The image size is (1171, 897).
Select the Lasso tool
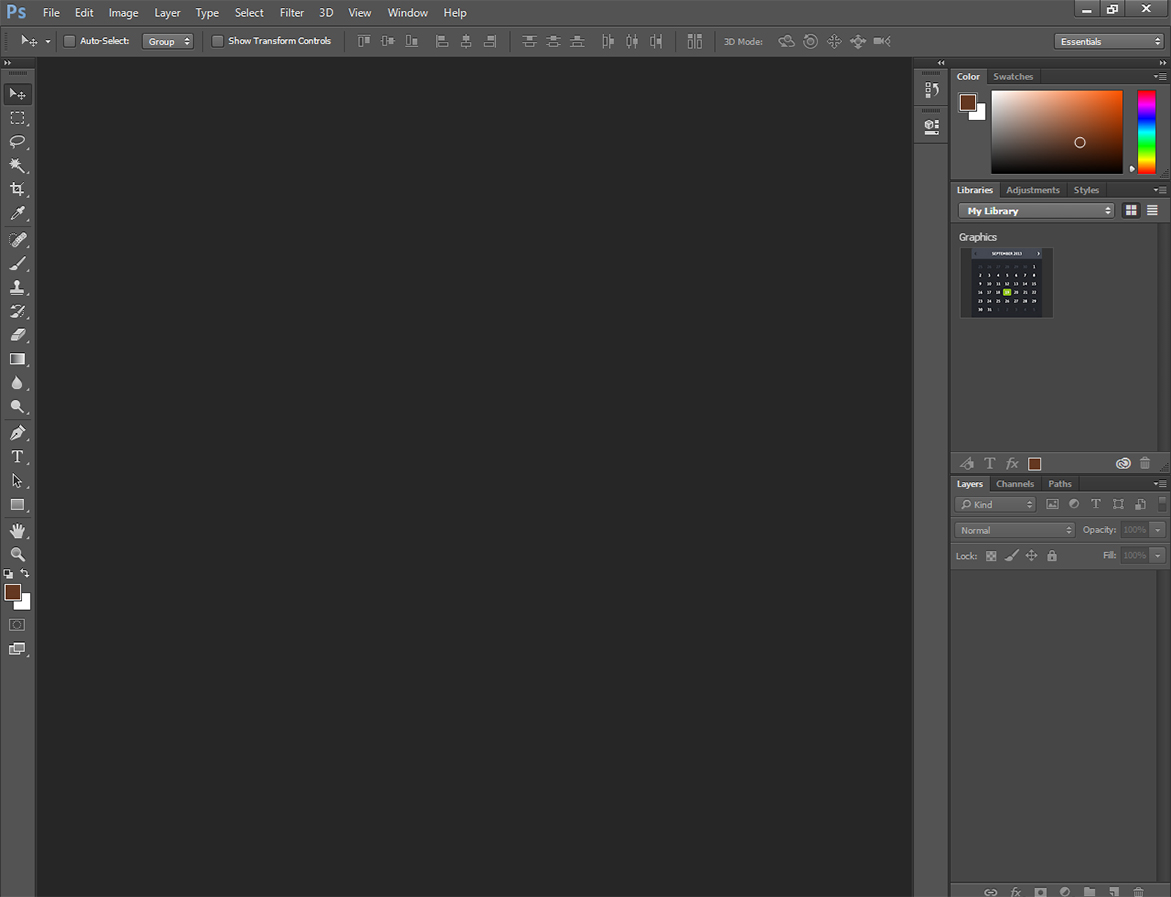[17, 142]
